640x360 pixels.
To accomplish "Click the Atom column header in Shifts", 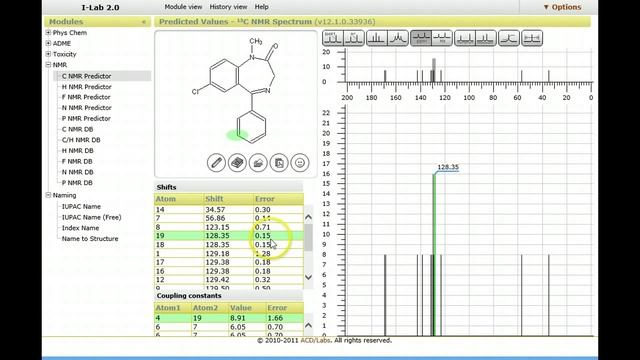I will 179,199.
